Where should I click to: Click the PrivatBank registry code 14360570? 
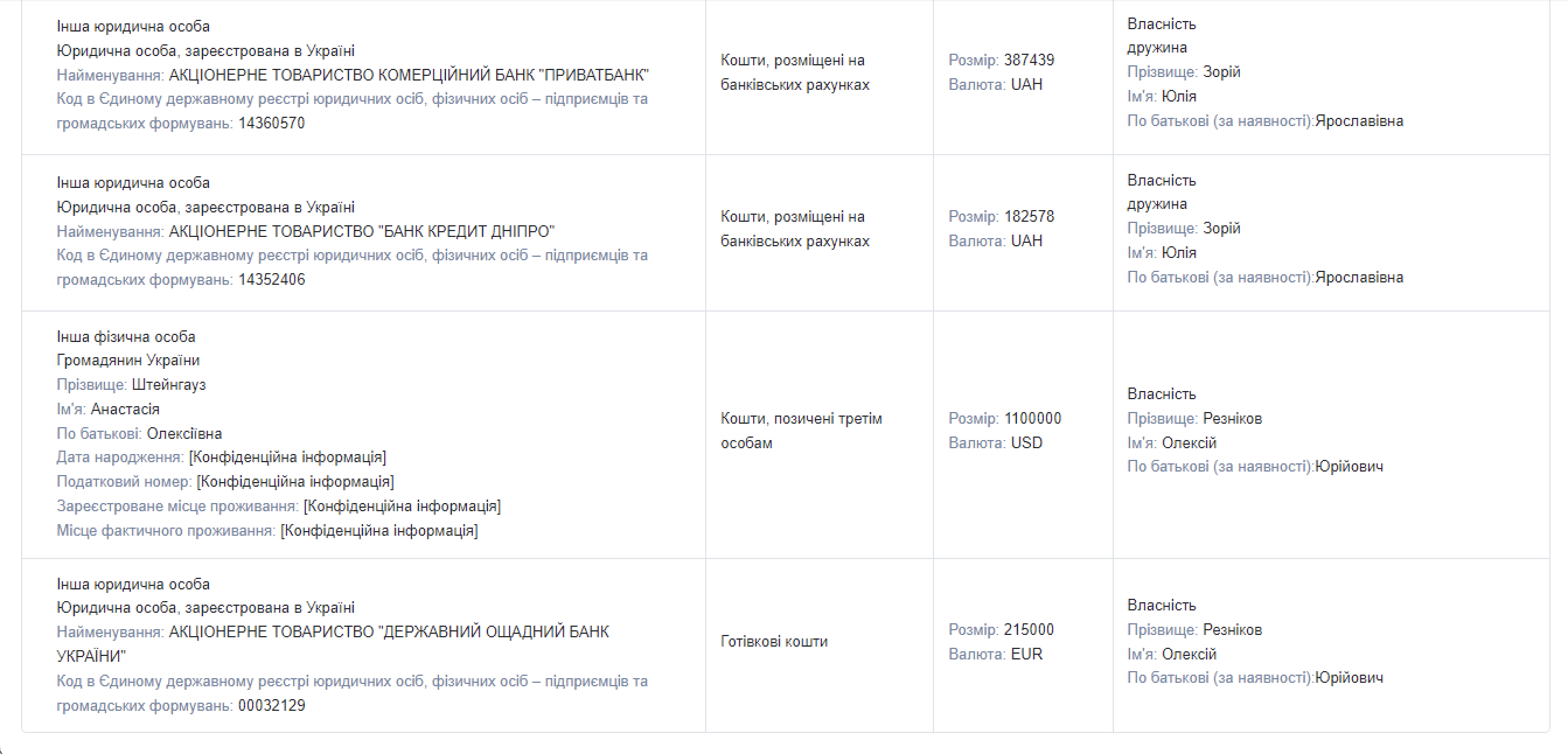[271, 123]
